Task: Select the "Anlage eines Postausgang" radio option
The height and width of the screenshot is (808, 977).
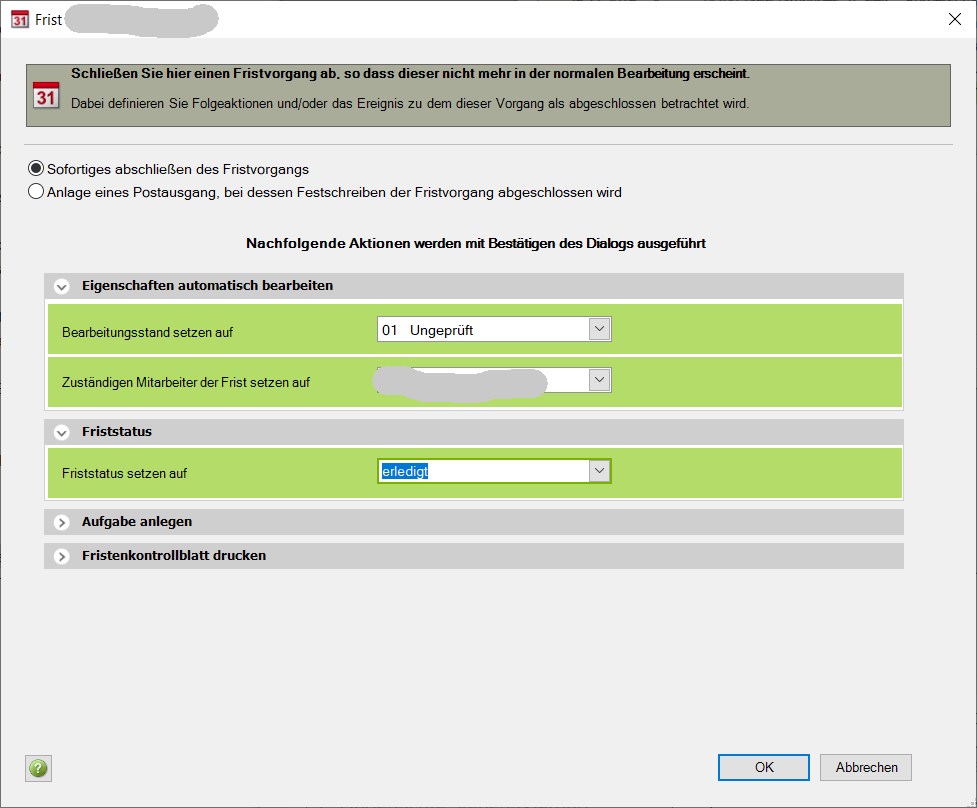Action: [37, 192]
